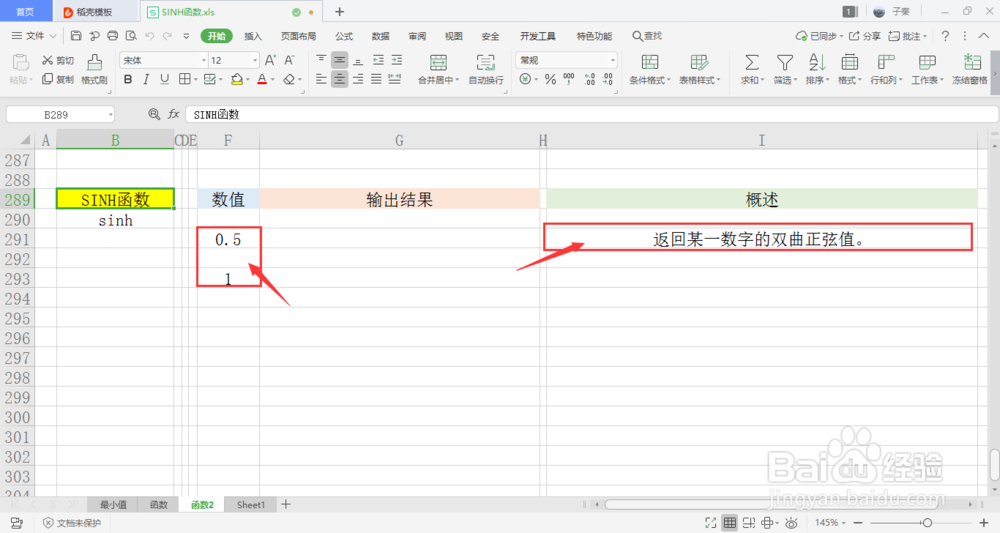Open the font name dropdown (宋体)
The height and width of the screenshot is (533, 1000).
203,60
